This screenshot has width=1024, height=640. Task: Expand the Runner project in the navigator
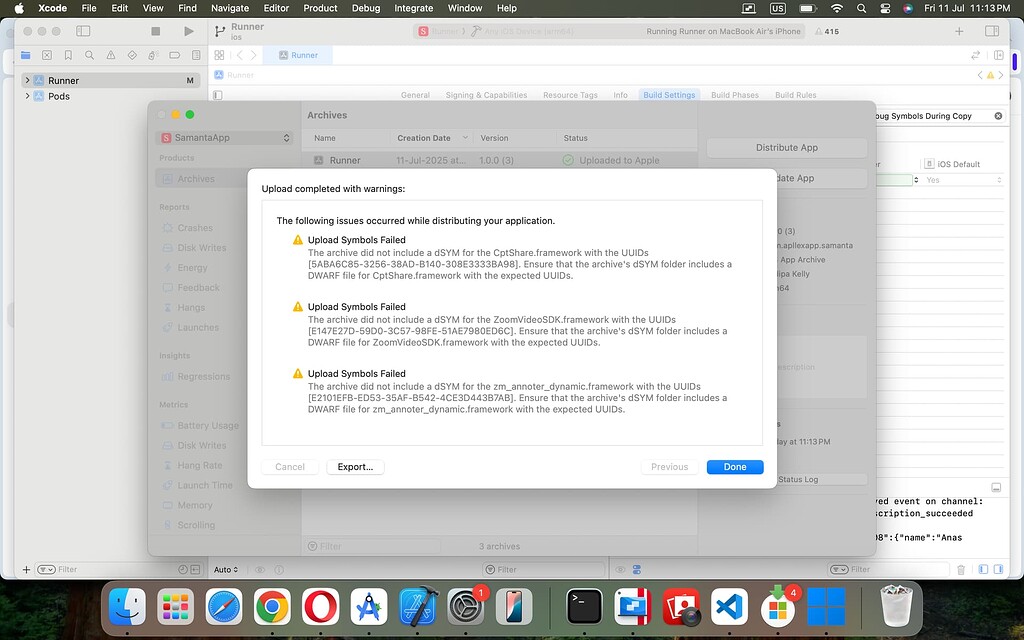pyautogui.click(x=27, y=80)
